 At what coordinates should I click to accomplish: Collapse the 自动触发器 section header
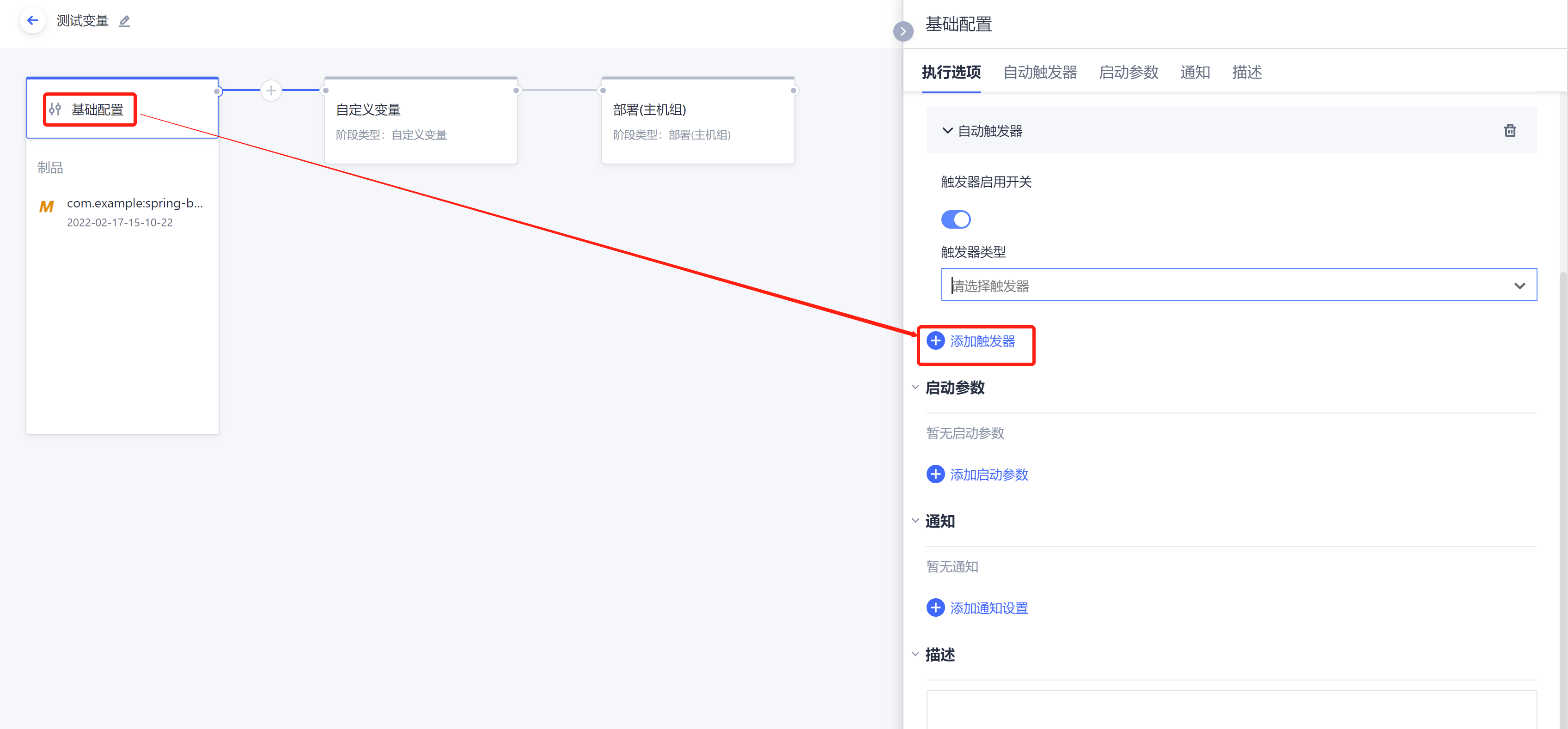point(1232,130)
